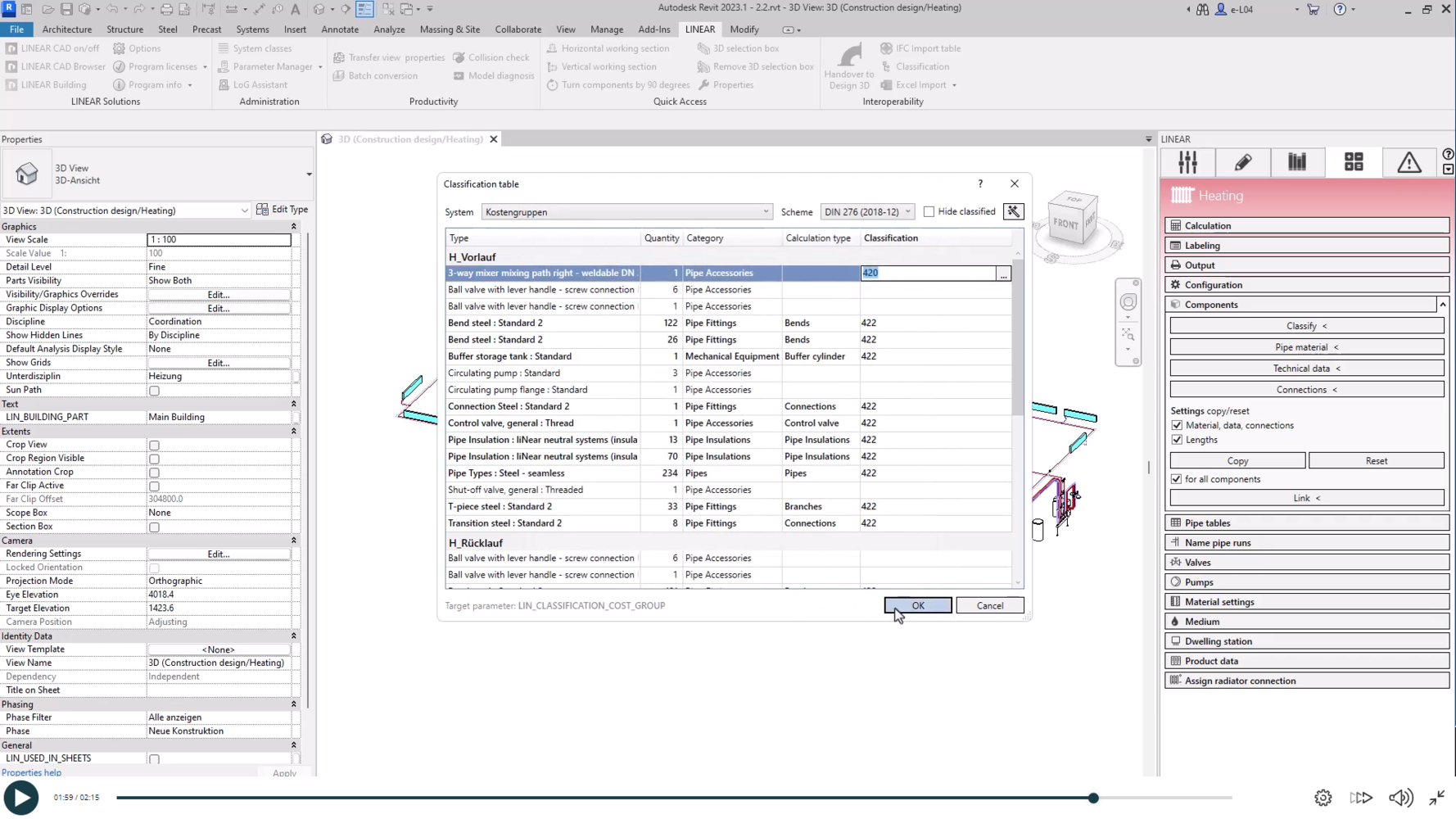This screenshot has width=1456, height=819.
Task: Confirm the Classification table with OK
Action: 918,605
